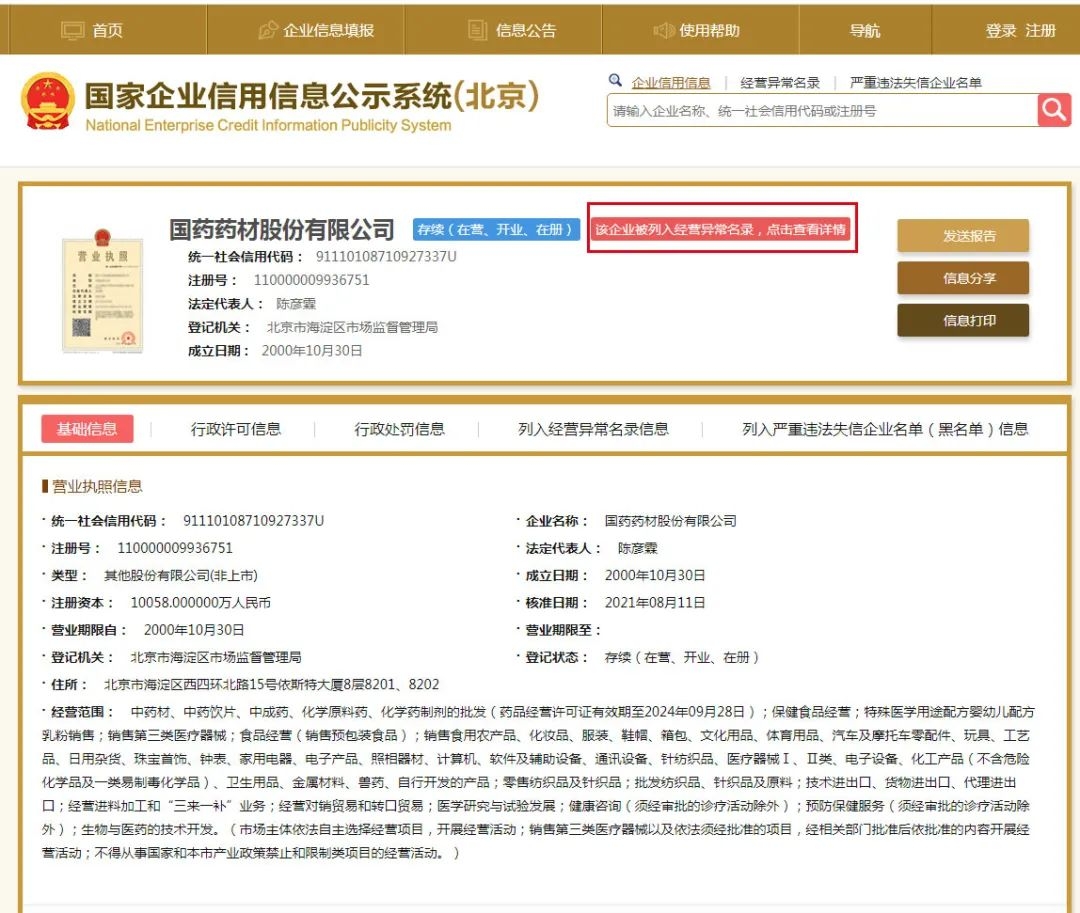Viewport: 1080px width, 913px height.
Task: Click the help speaker icon
Action: (x=663, y=30)
